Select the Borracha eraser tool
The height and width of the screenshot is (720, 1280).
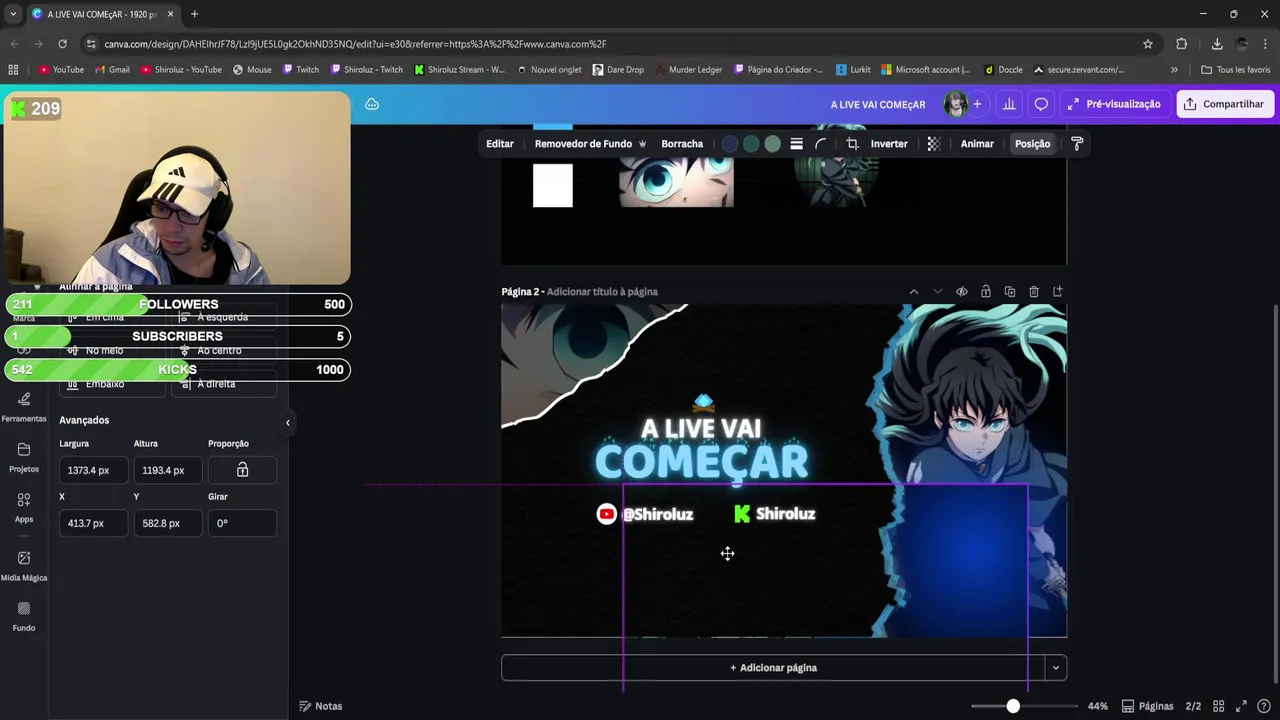pos(682,144)
